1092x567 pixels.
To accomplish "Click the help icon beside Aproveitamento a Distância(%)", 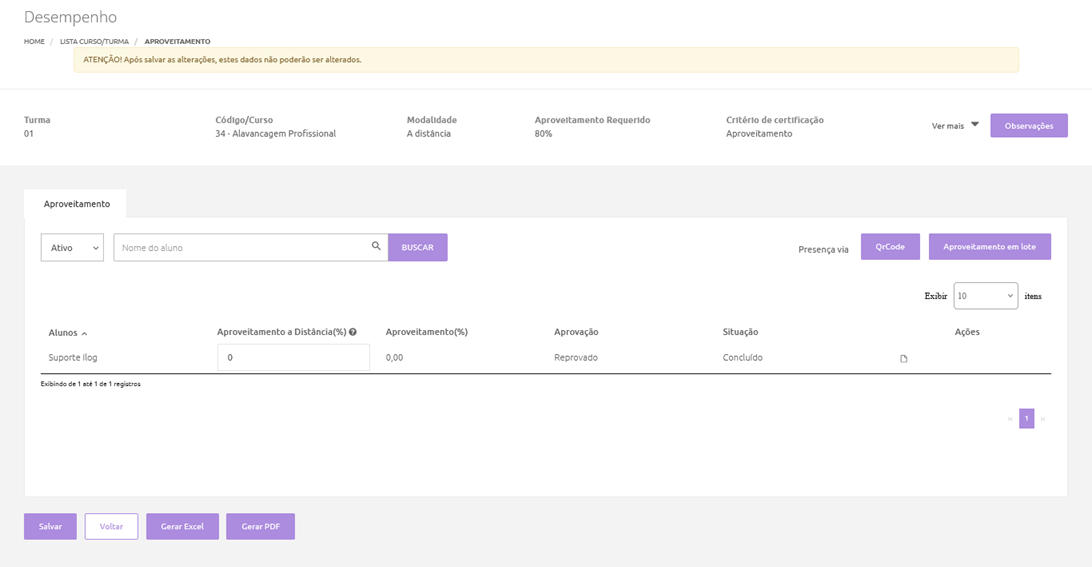I will click(x=353, y=332).
